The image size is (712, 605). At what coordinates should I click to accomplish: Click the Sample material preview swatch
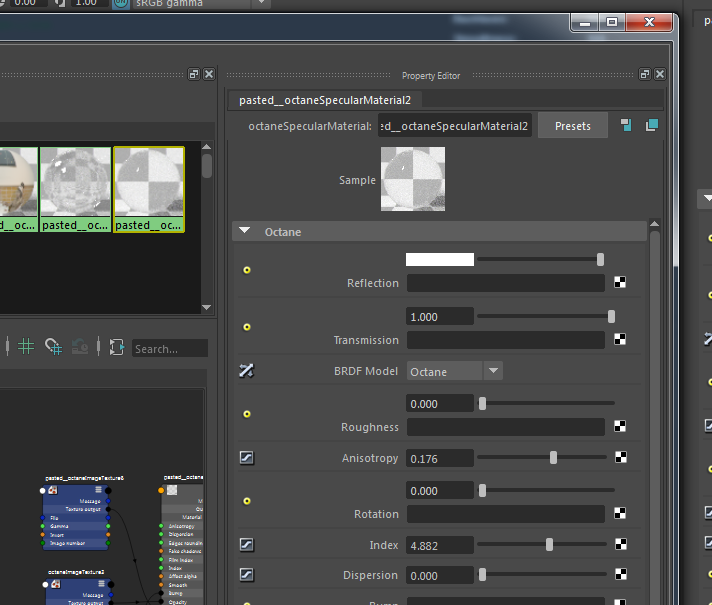pyautogui.click(x=413, y=179)
